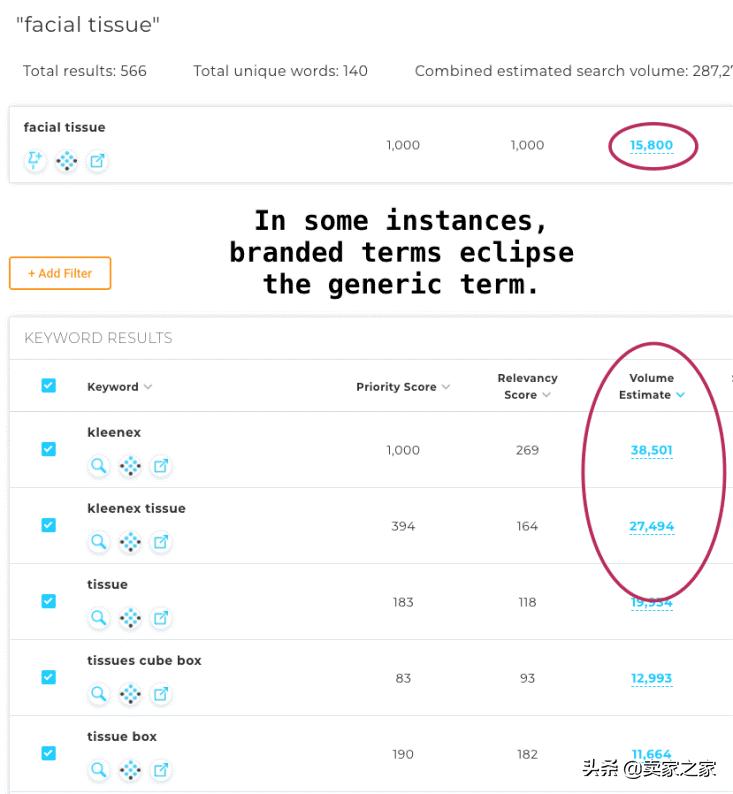Toggle the select-all checkbox in table header
Viewport: 733px width, 794px height.
click(48, 386)
